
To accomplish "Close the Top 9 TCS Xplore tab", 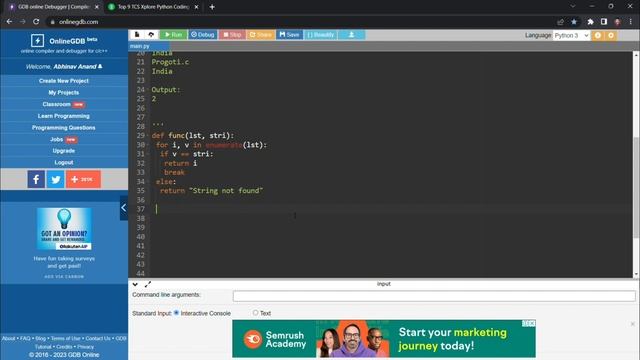I will 196,7.
